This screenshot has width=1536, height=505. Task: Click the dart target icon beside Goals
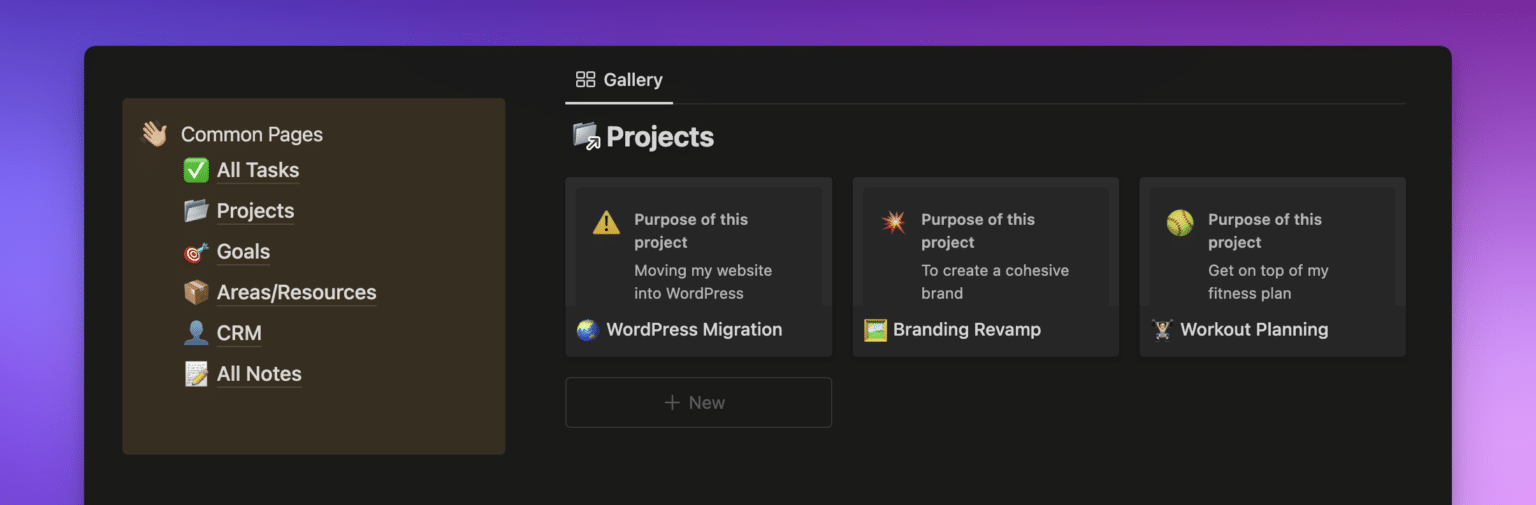(196, 252)
